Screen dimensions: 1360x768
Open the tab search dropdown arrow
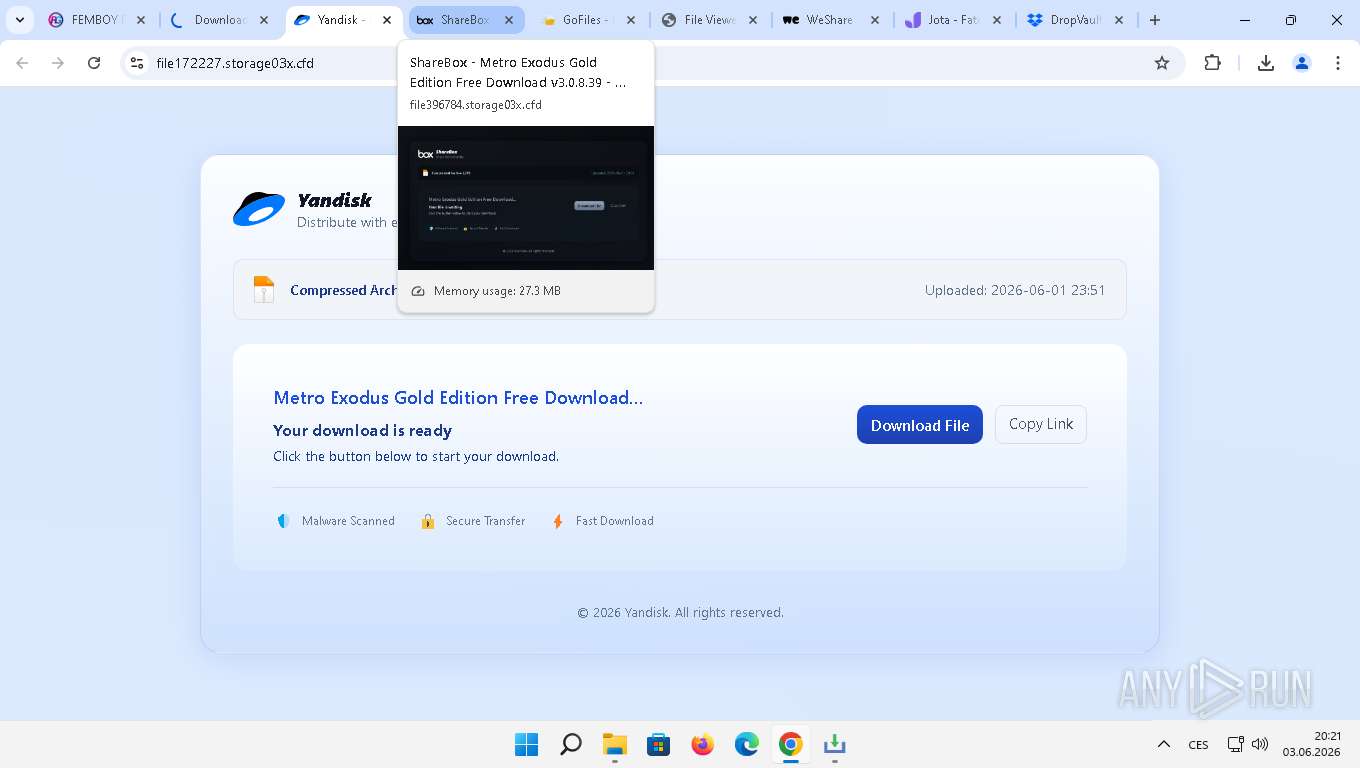20,20
